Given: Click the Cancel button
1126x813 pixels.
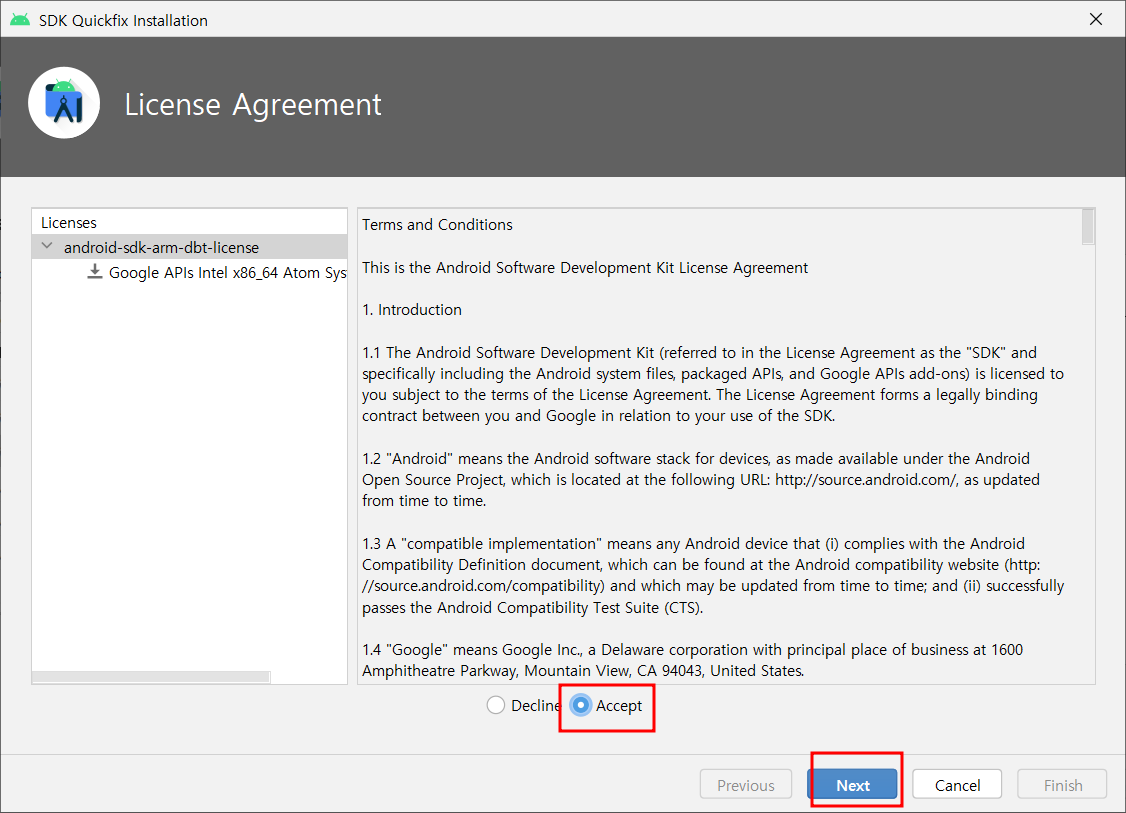Looking at the screenshot, I should [957, 785].
